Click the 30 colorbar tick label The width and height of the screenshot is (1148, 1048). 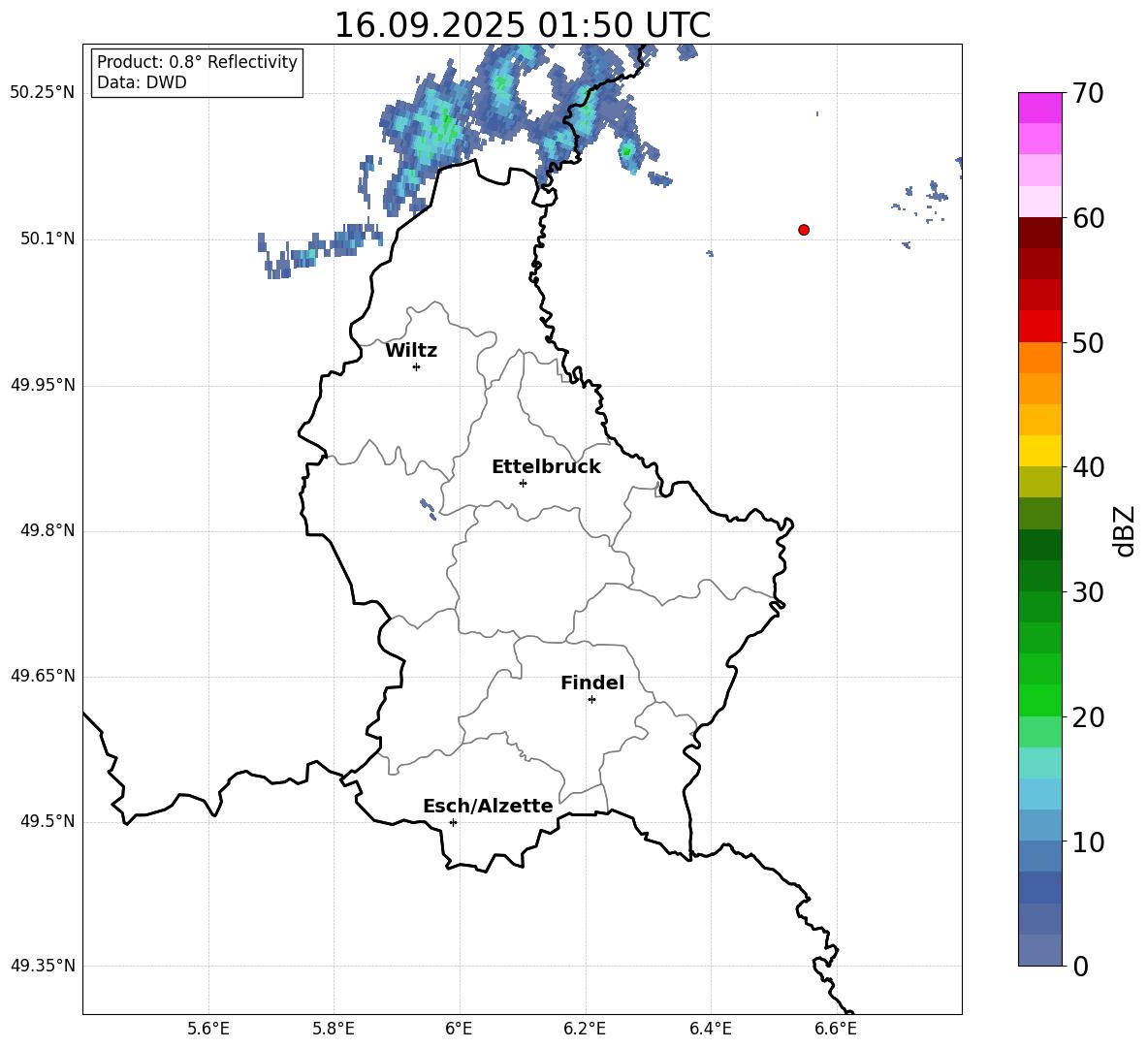(1088, 592)
